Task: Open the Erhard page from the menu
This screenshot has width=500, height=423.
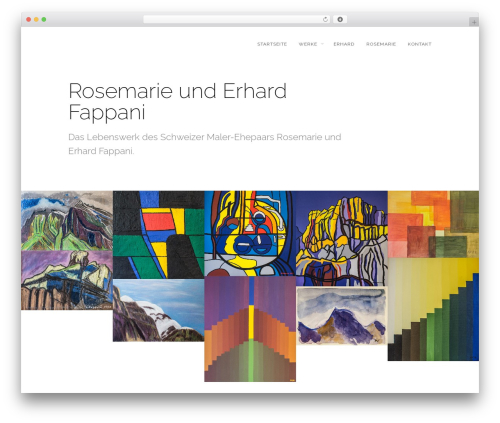Action: click(x=344, y=44)
